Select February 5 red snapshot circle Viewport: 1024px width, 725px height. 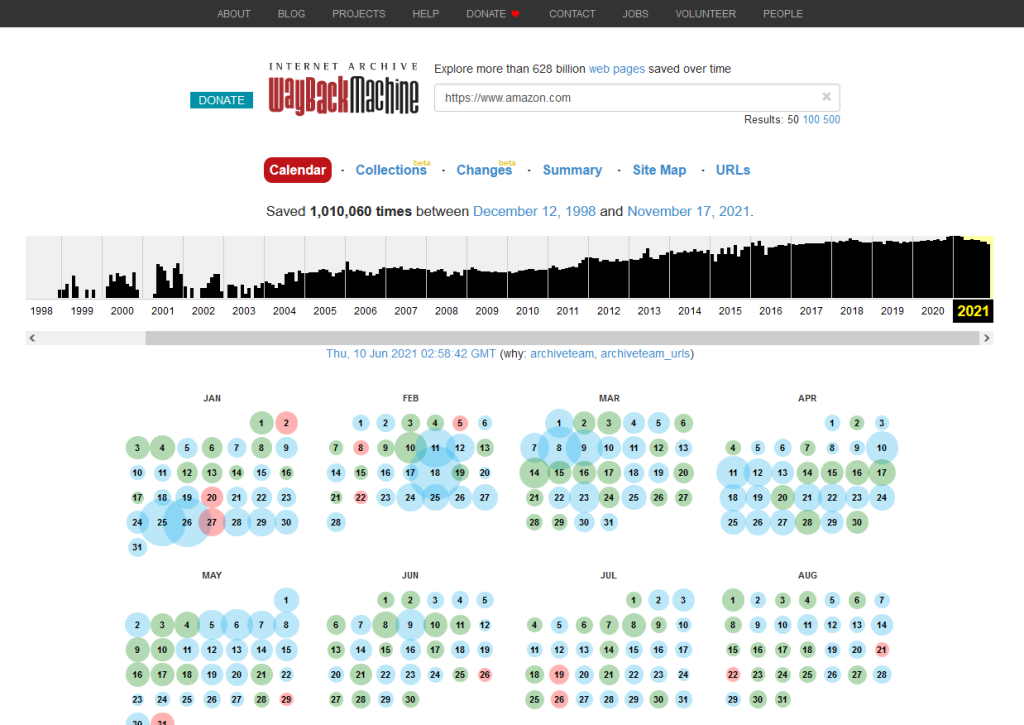(460, 423)
